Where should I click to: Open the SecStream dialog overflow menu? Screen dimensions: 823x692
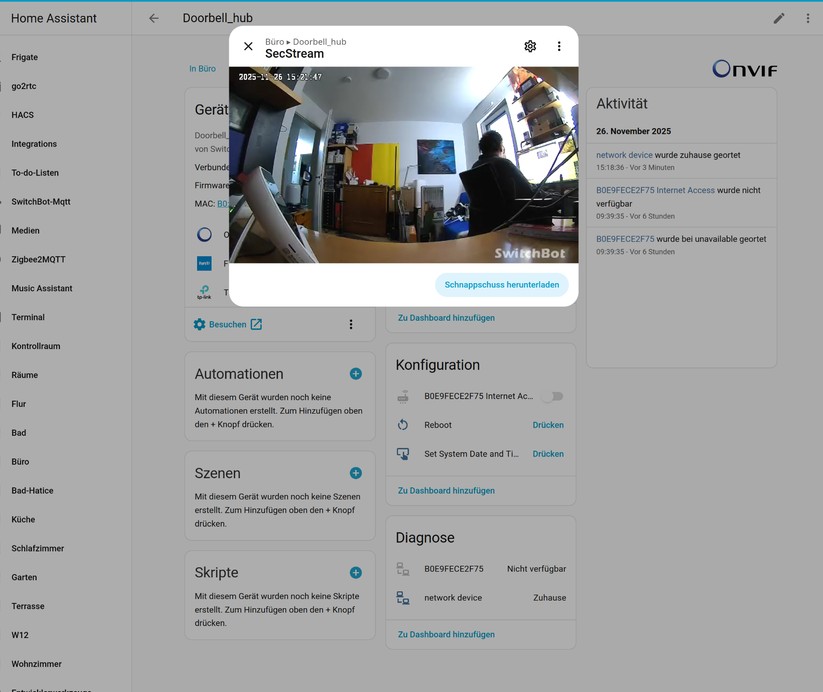coord(558,46)
